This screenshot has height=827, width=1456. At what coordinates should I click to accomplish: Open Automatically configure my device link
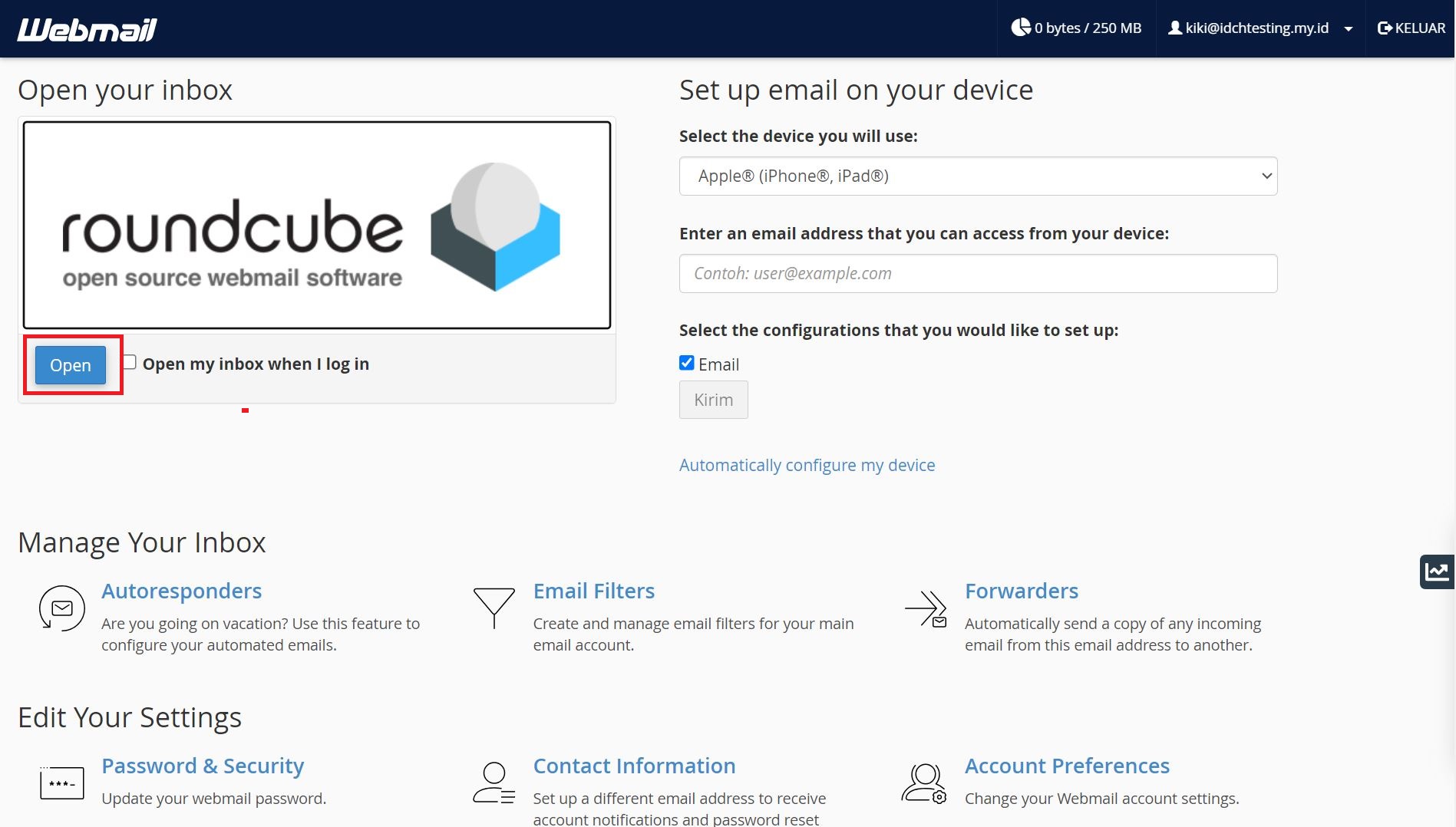(x=807, y=464)
